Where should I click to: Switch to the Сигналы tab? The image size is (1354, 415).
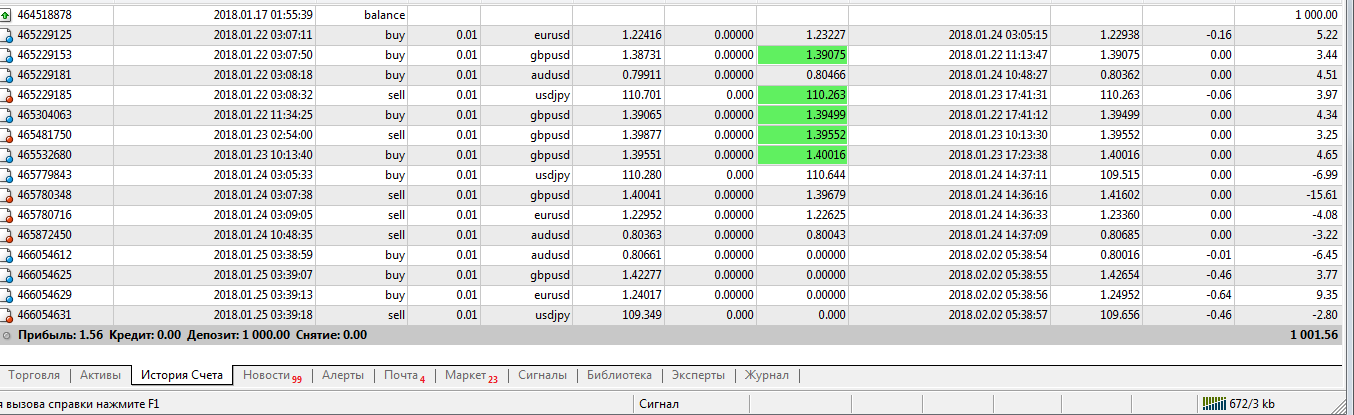(x=542, y=375)
